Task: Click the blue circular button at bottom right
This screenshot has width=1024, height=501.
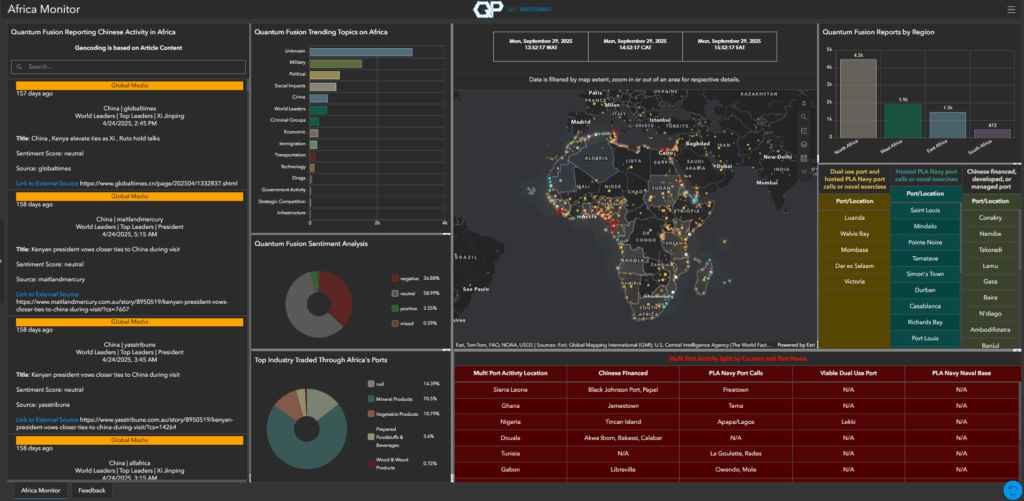Action: pyautogui.click(x=1010, y=489)
